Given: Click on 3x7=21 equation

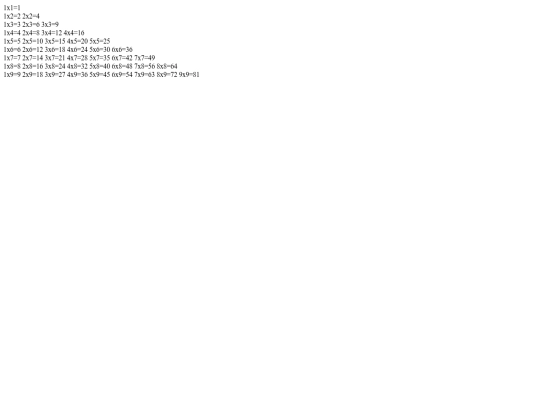Looking at the screenshot, I should coord(55,58).
